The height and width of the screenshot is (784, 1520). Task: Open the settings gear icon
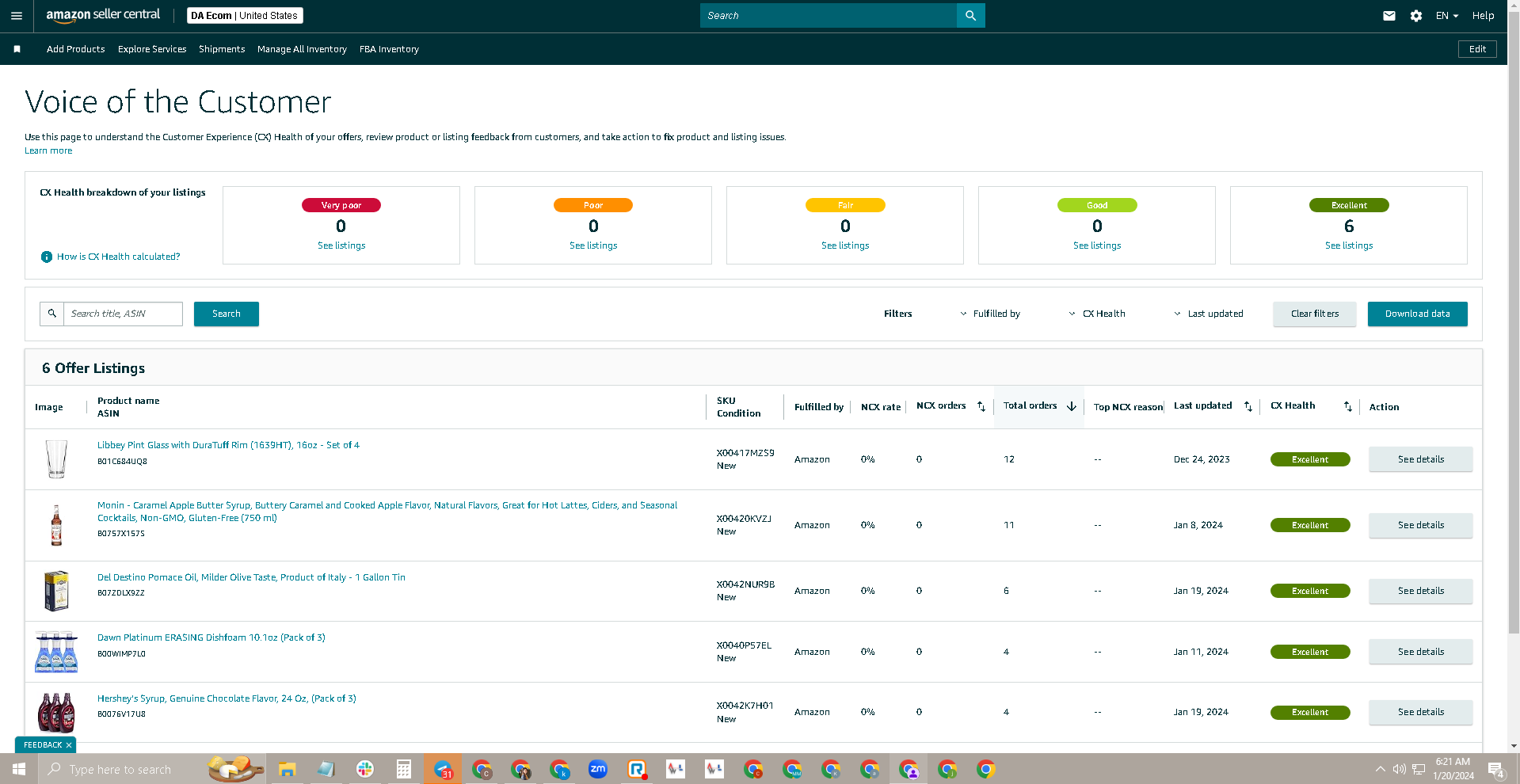(1416, 16)
